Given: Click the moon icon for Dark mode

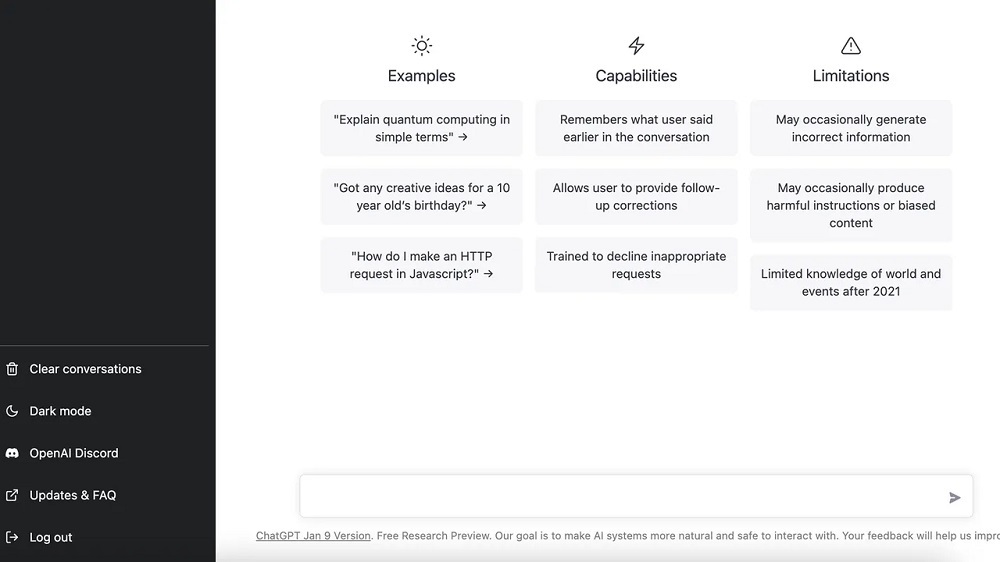Looking at the screenshot, I should [x=12, y=411].
